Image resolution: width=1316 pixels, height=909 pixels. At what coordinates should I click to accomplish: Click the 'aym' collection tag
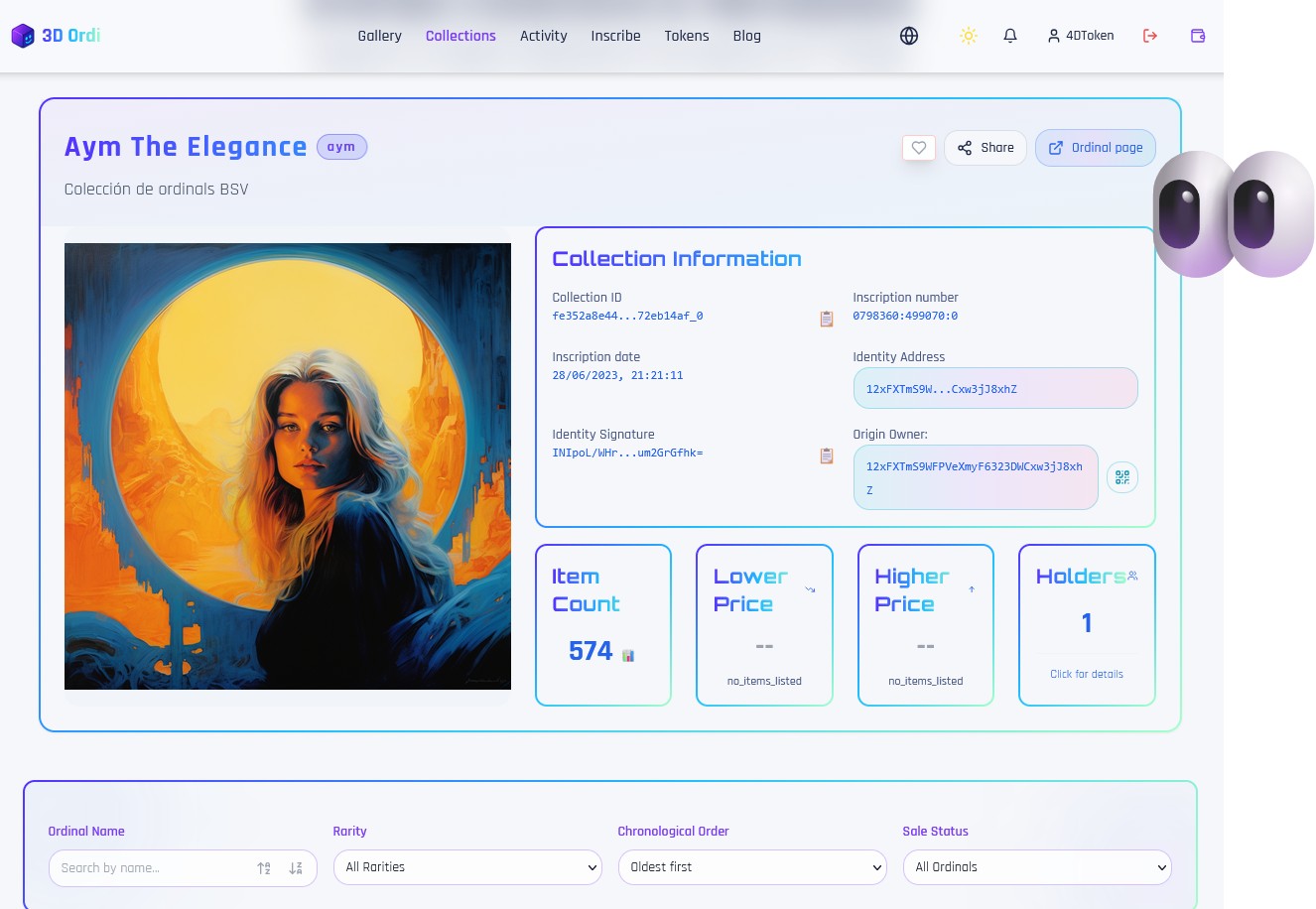[x=341, y=147]
